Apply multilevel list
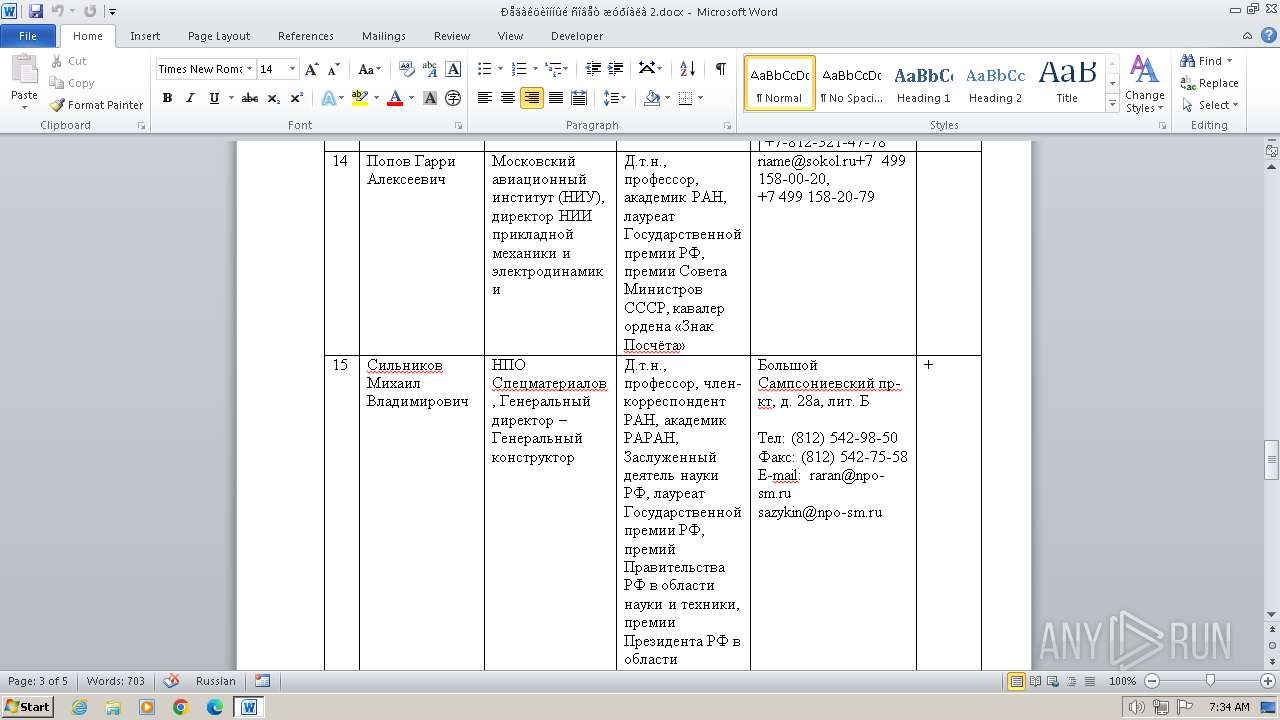This screenshot has width=1280, height=720. pyautogui.click(x=553, y=69)
